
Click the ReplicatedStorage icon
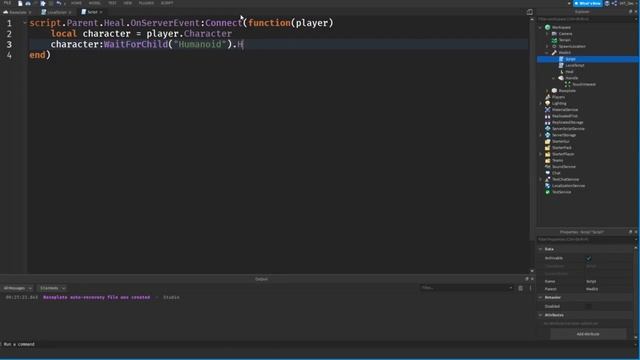548,122
